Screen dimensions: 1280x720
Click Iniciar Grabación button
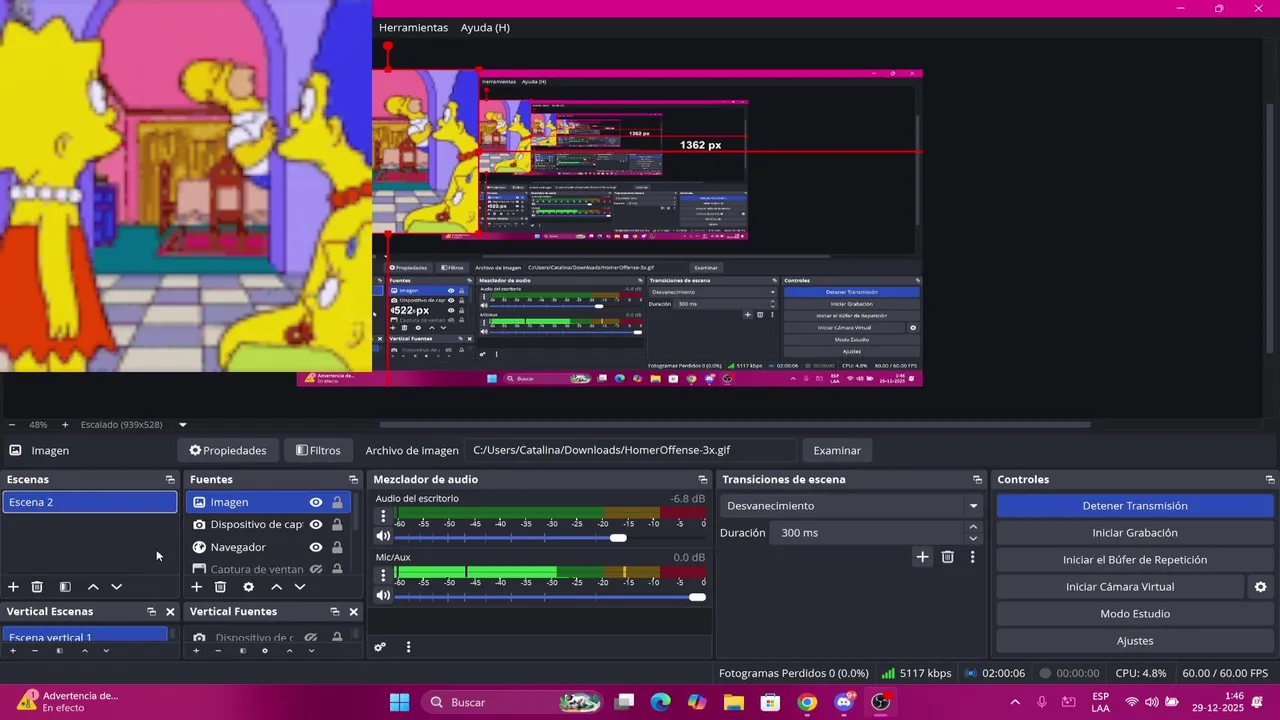point(1135,533)
